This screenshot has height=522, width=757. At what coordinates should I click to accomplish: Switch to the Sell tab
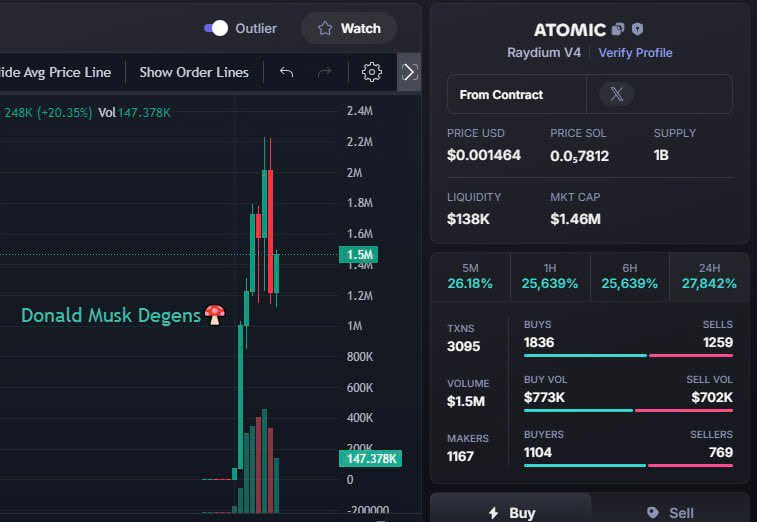pyautogui.click(x=670, y=508)
